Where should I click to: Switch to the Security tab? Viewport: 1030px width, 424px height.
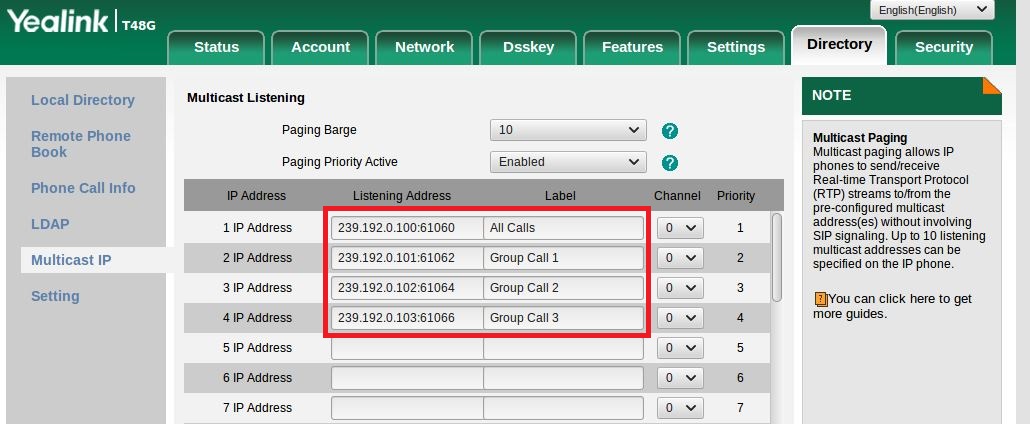point(943,47)
